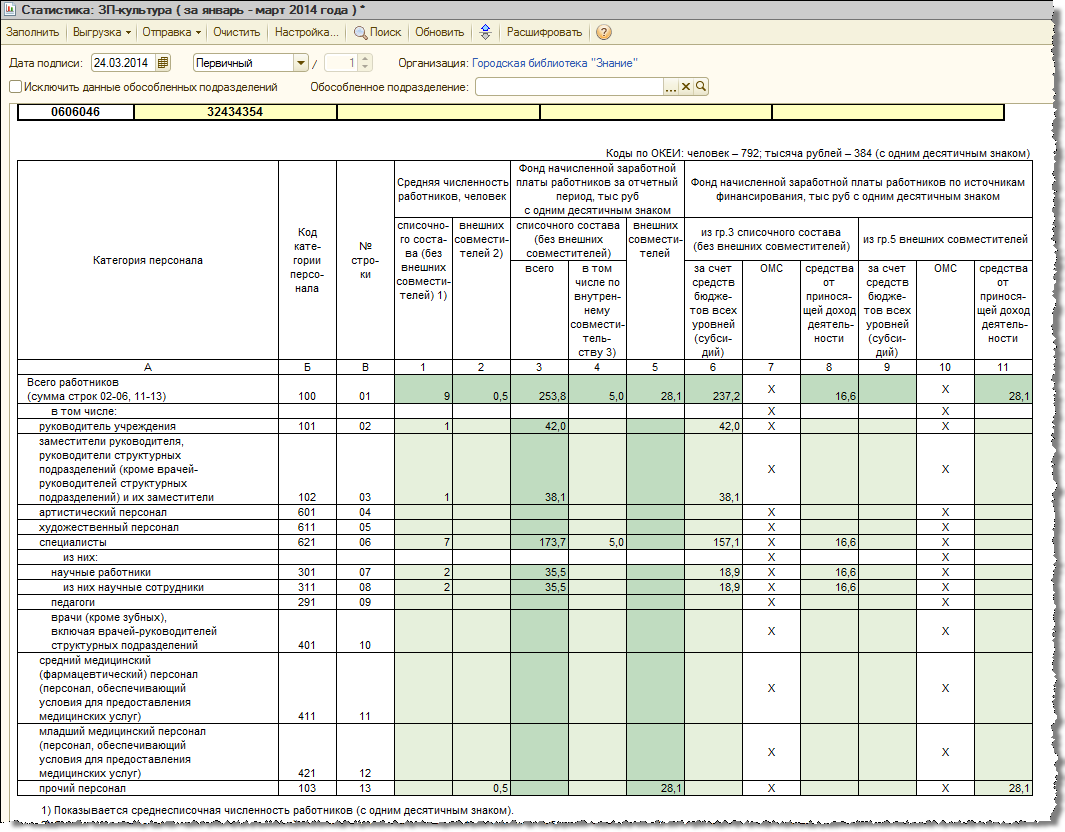Open the Отправка dropdown menu
Image resolution: width=1065 pixels, height=832 pixels.
pyautogui.click(x=171, y=32)
